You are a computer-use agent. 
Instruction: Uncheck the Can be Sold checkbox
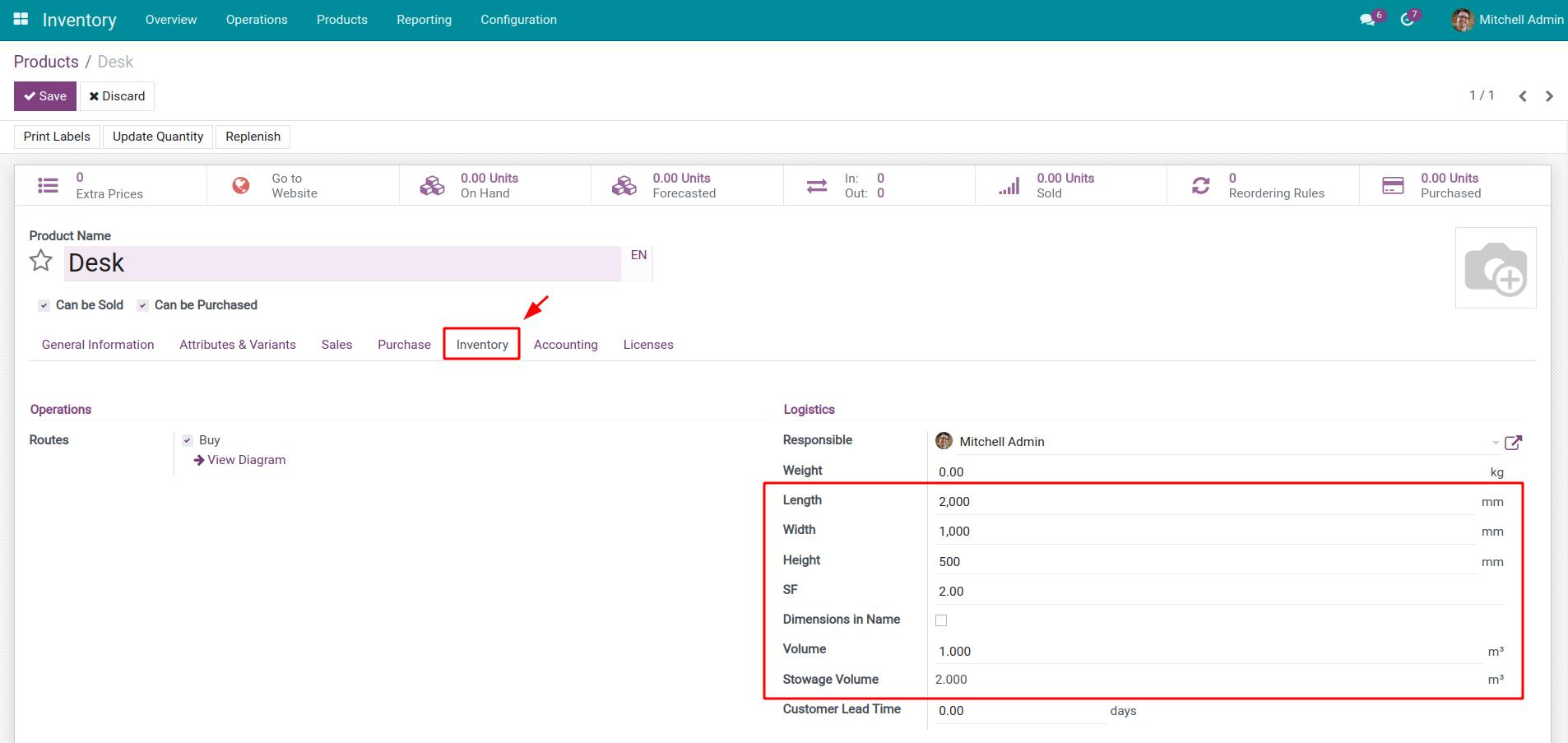[43, 305]
